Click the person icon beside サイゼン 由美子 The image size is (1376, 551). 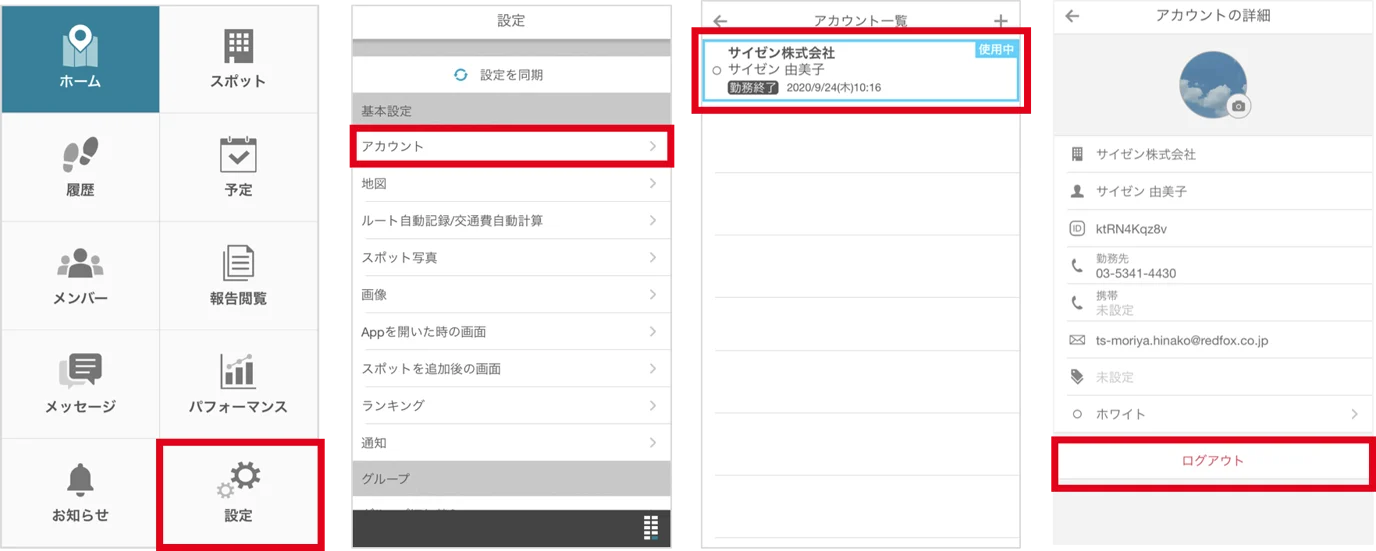tap(1077, 191)
